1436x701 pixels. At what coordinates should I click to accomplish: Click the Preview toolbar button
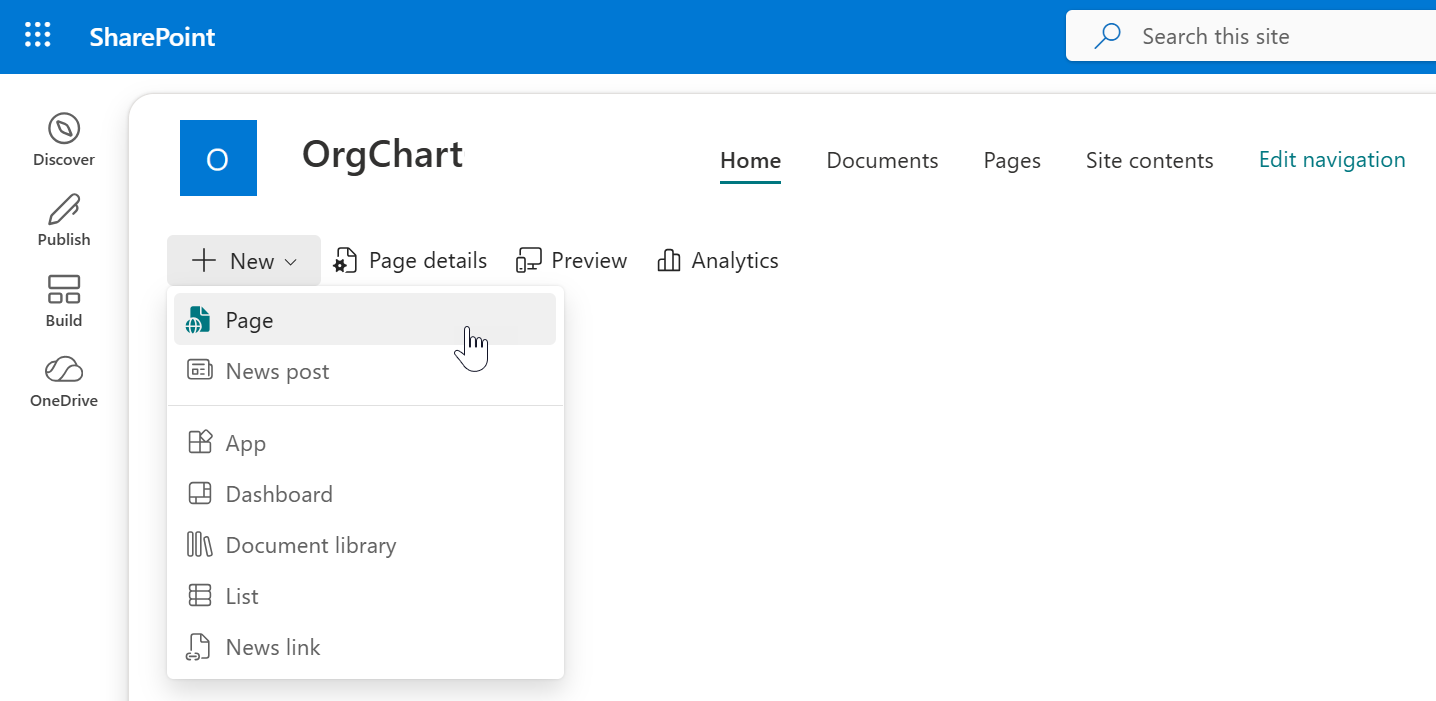coord(571,261)
